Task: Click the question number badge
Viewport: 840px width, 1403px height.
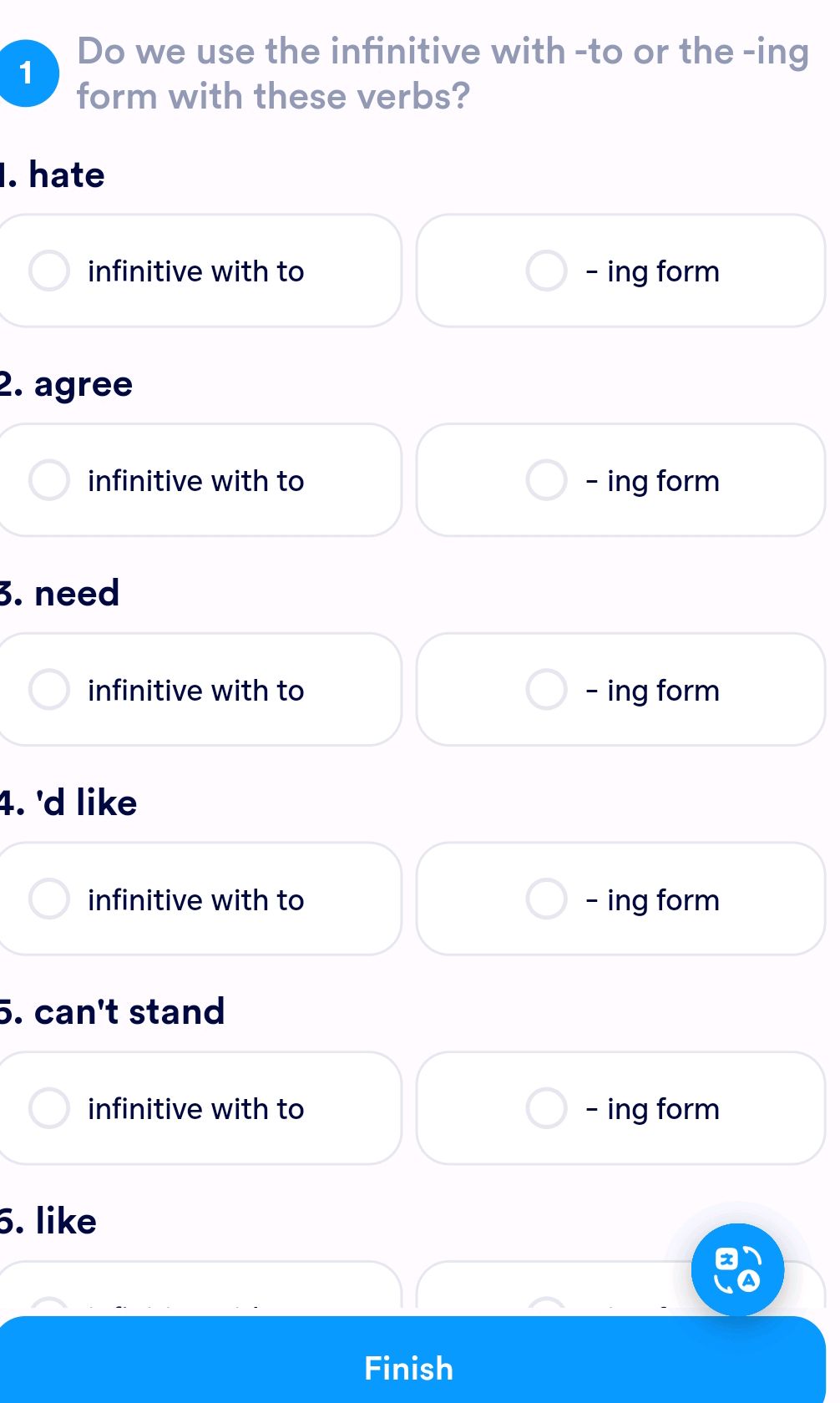Action: [x=26, y=73]
